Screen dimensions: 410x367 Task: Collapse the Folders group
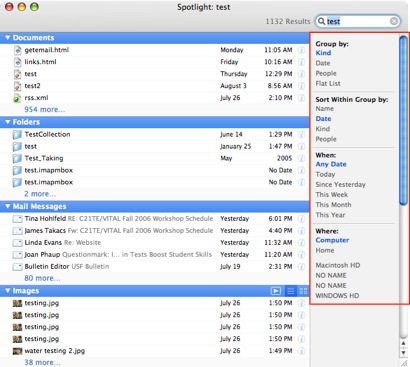tap(8, 122)
